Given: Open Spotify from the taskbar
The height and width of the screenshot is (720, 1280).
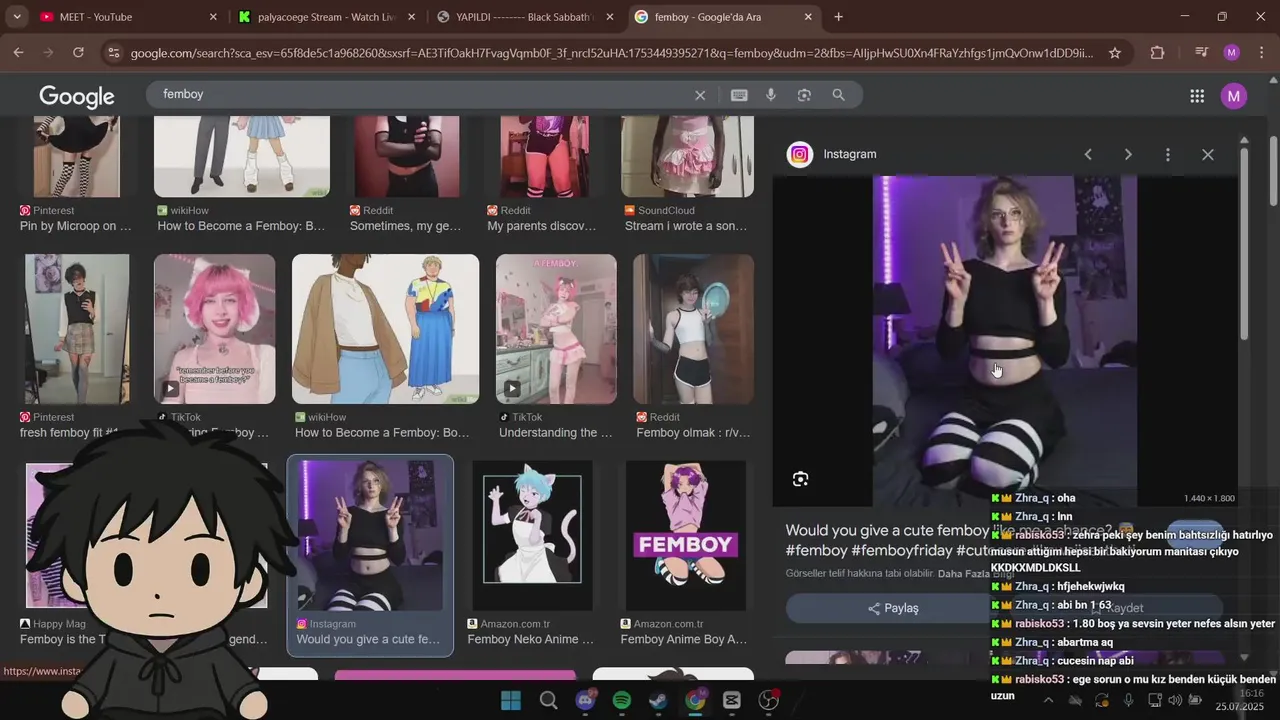Looking at the screenshot, I should [x=621, y=700].
